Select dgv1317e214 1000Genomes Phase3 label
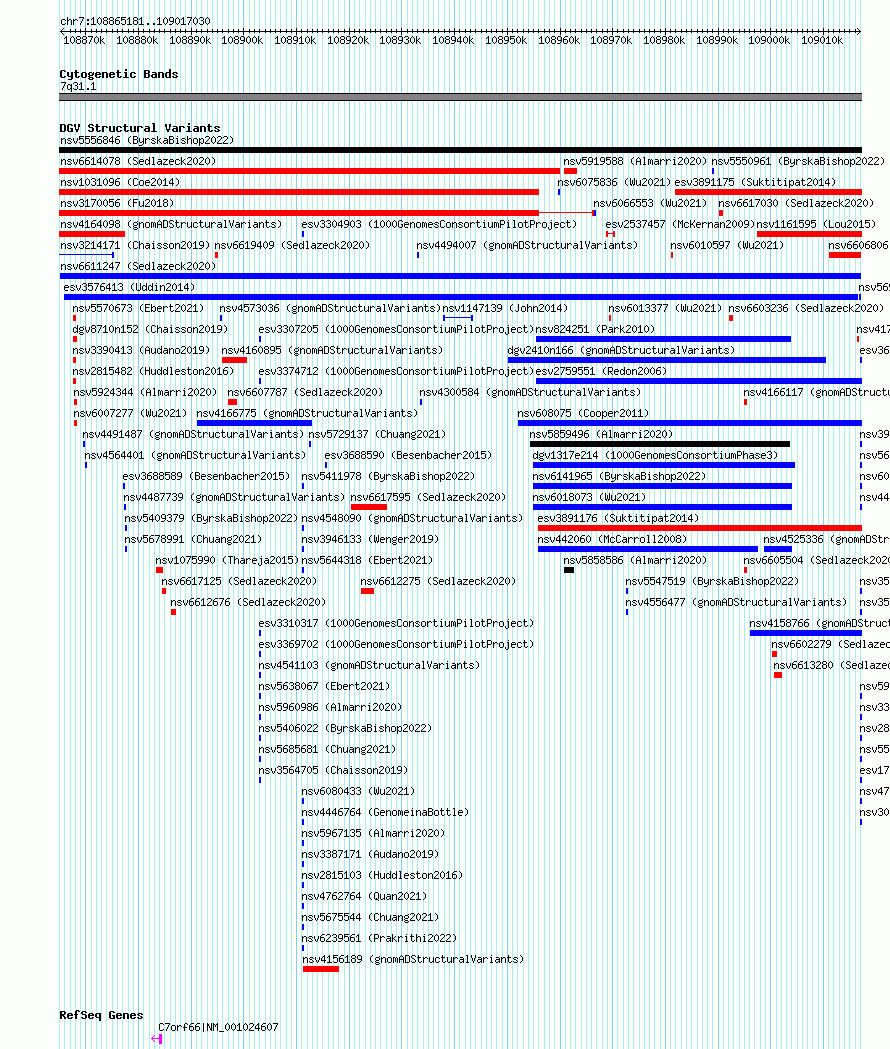 click(655, 455)
